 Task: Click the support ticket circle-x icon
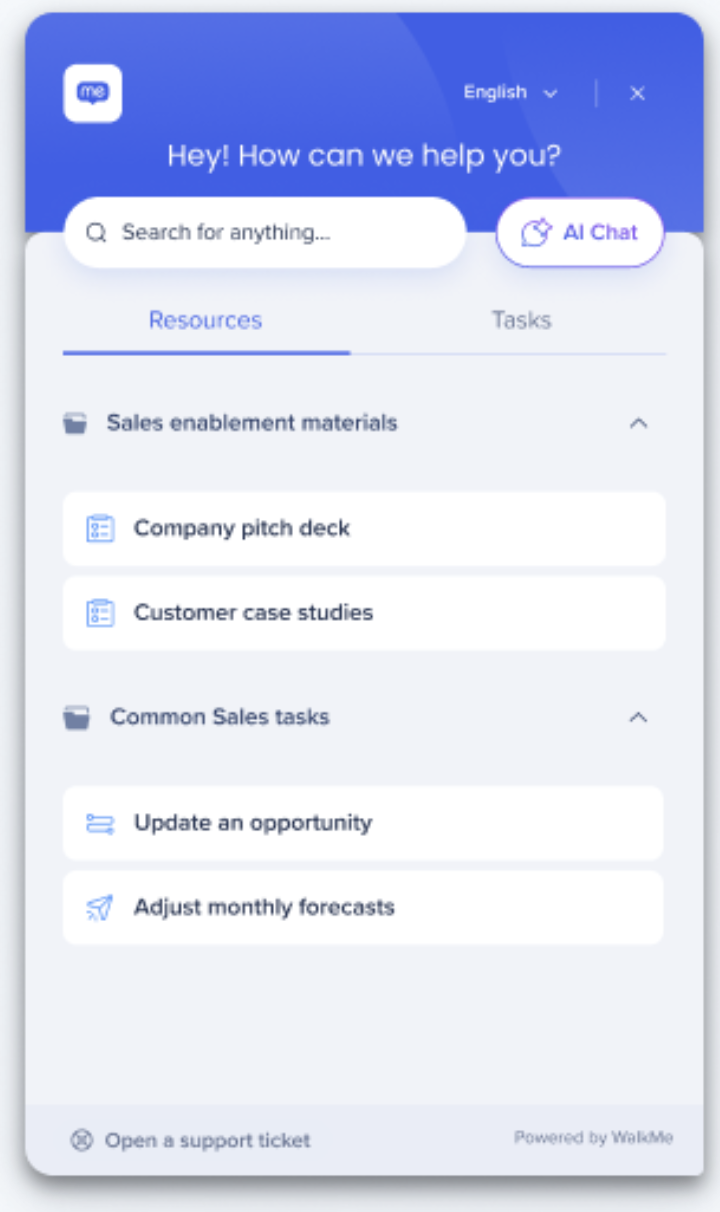[x=82, y=1140]
